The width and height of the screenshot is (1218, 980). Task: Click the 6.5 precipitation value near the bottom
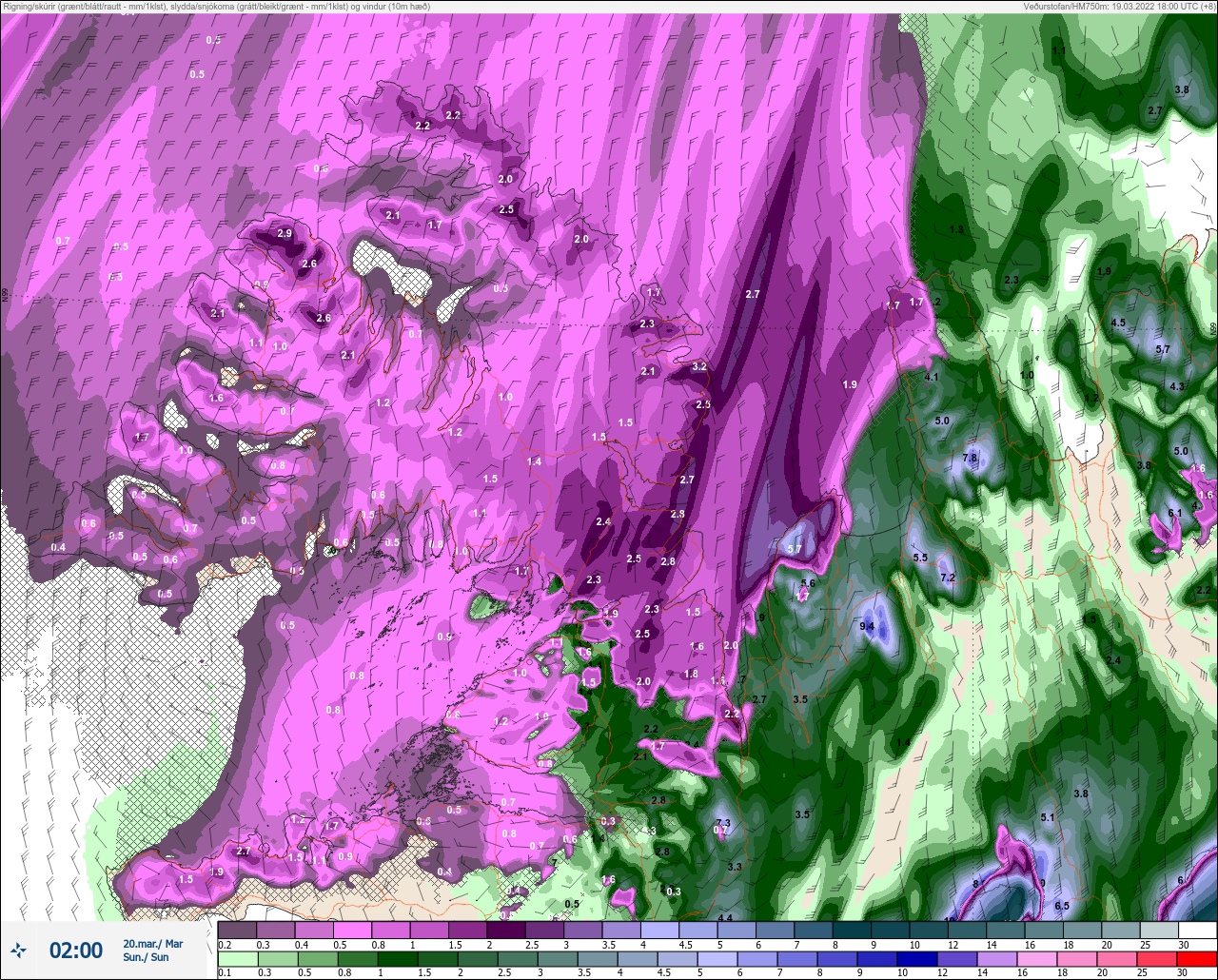tap(1062, 906)
